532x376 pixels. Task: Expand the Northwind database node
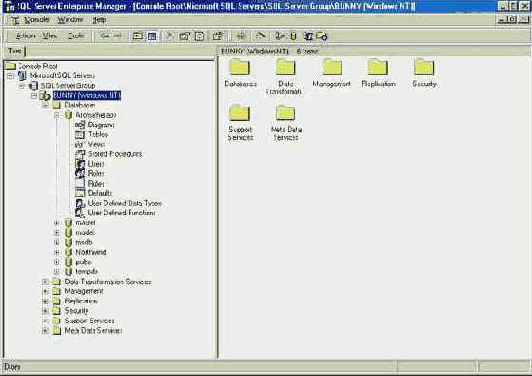(57, 252)
